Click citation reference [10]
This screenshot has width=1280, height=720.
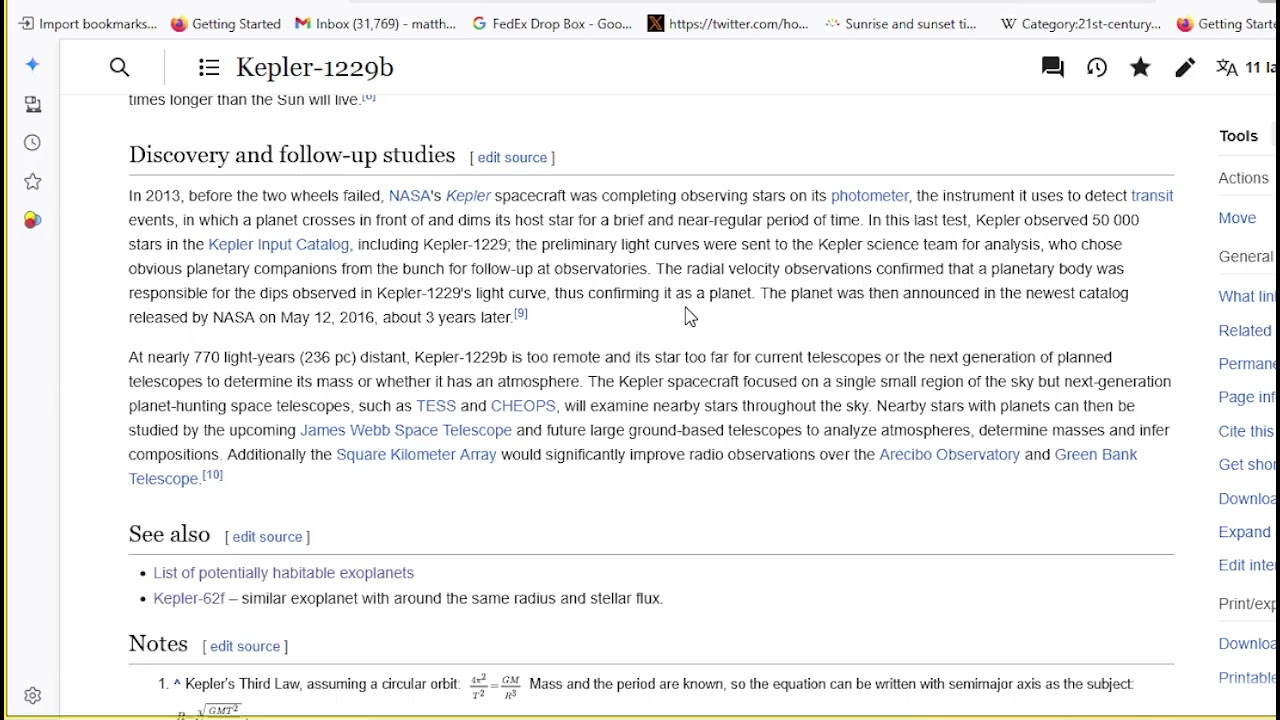(x=212, y=475)
